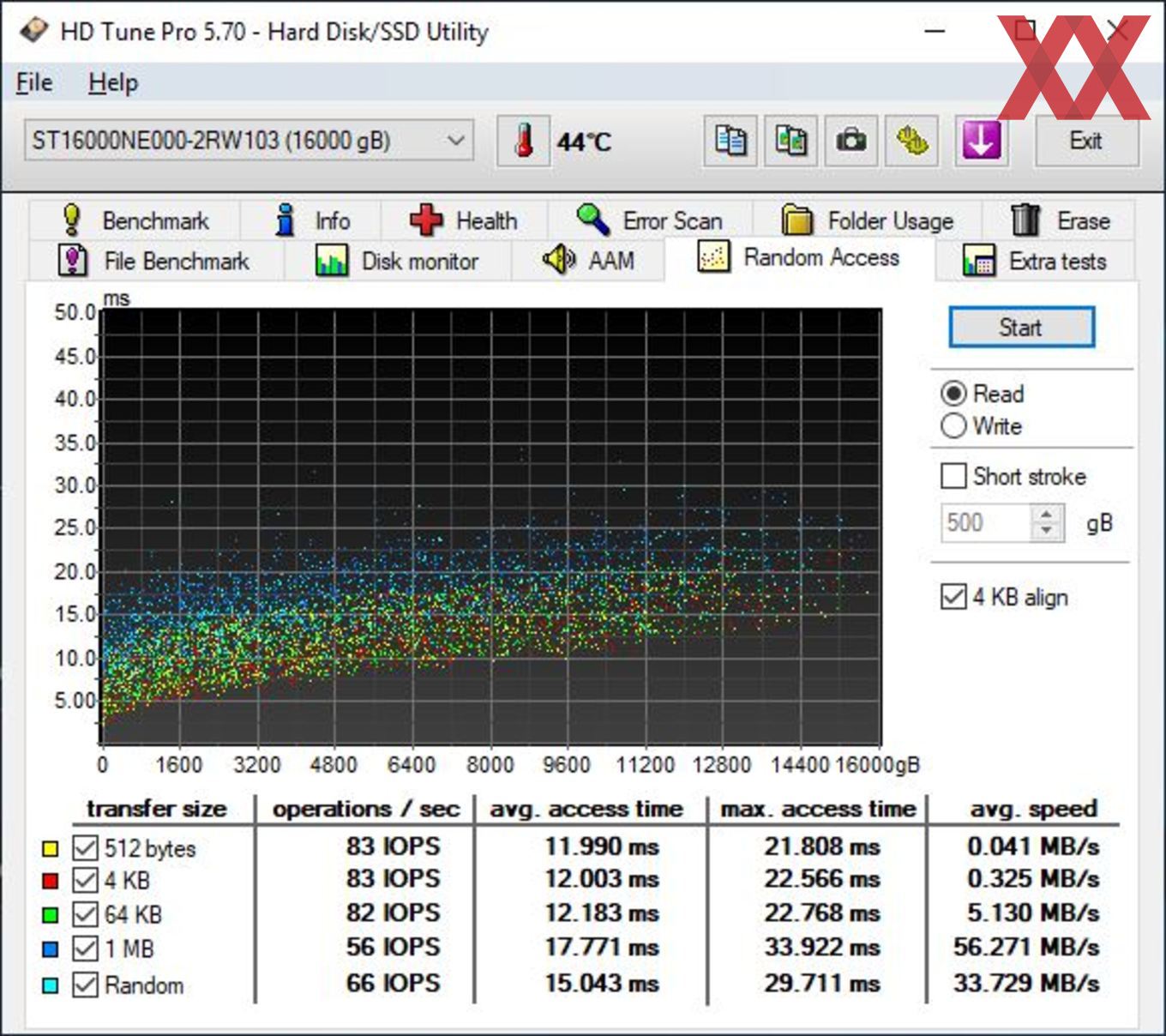1166x1036 pixels.
Task: Go to the Error Scan tab
Action: pos(649,220)
